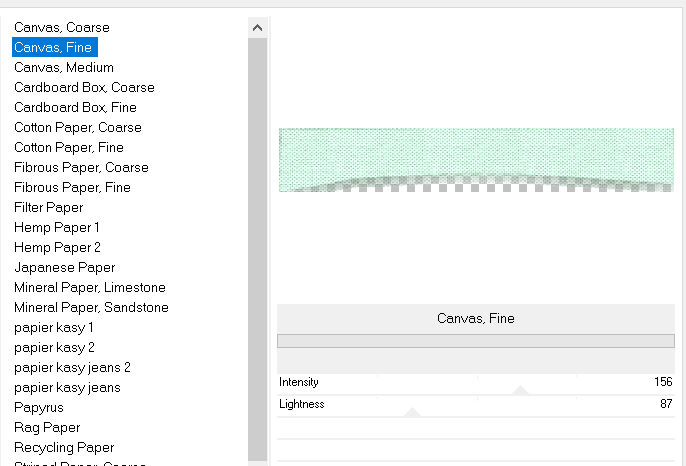Pick Cardboard Box, Fine entry
Viewport: 686px width, 466px height.
tap(75, 107)
